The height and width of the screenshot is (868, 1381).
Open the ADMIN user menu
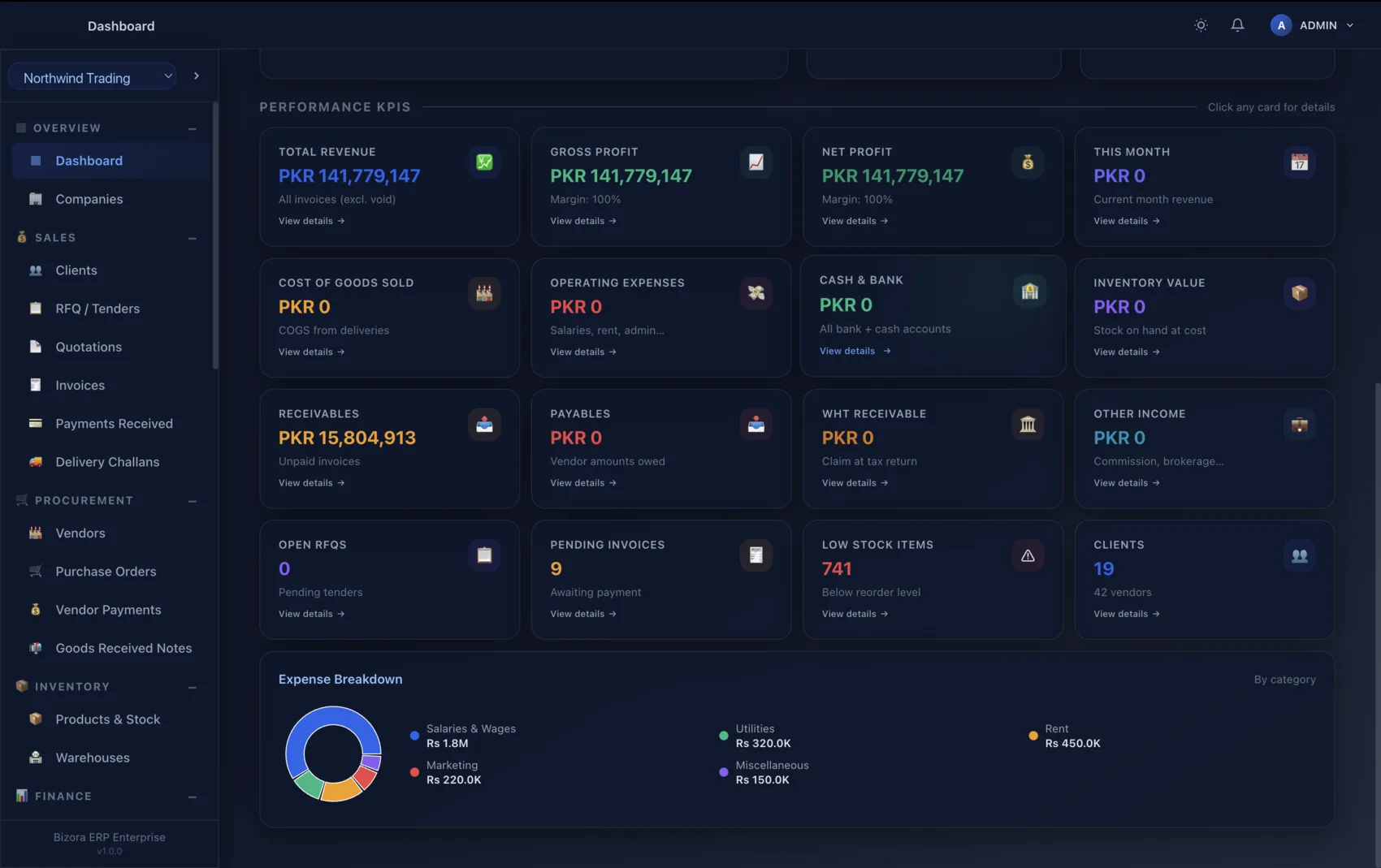tap(1312, 25)
